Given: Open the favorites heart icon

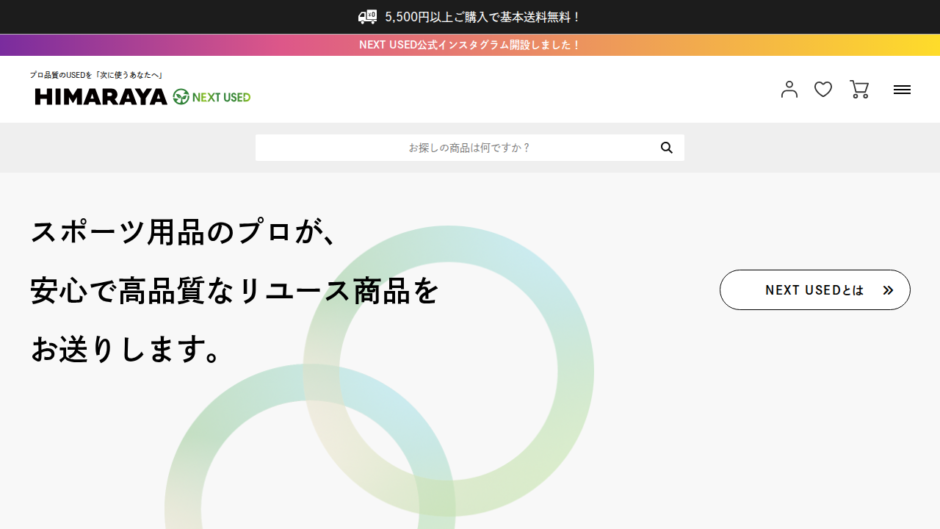Looking at the screenshot, I should (823, 89).
